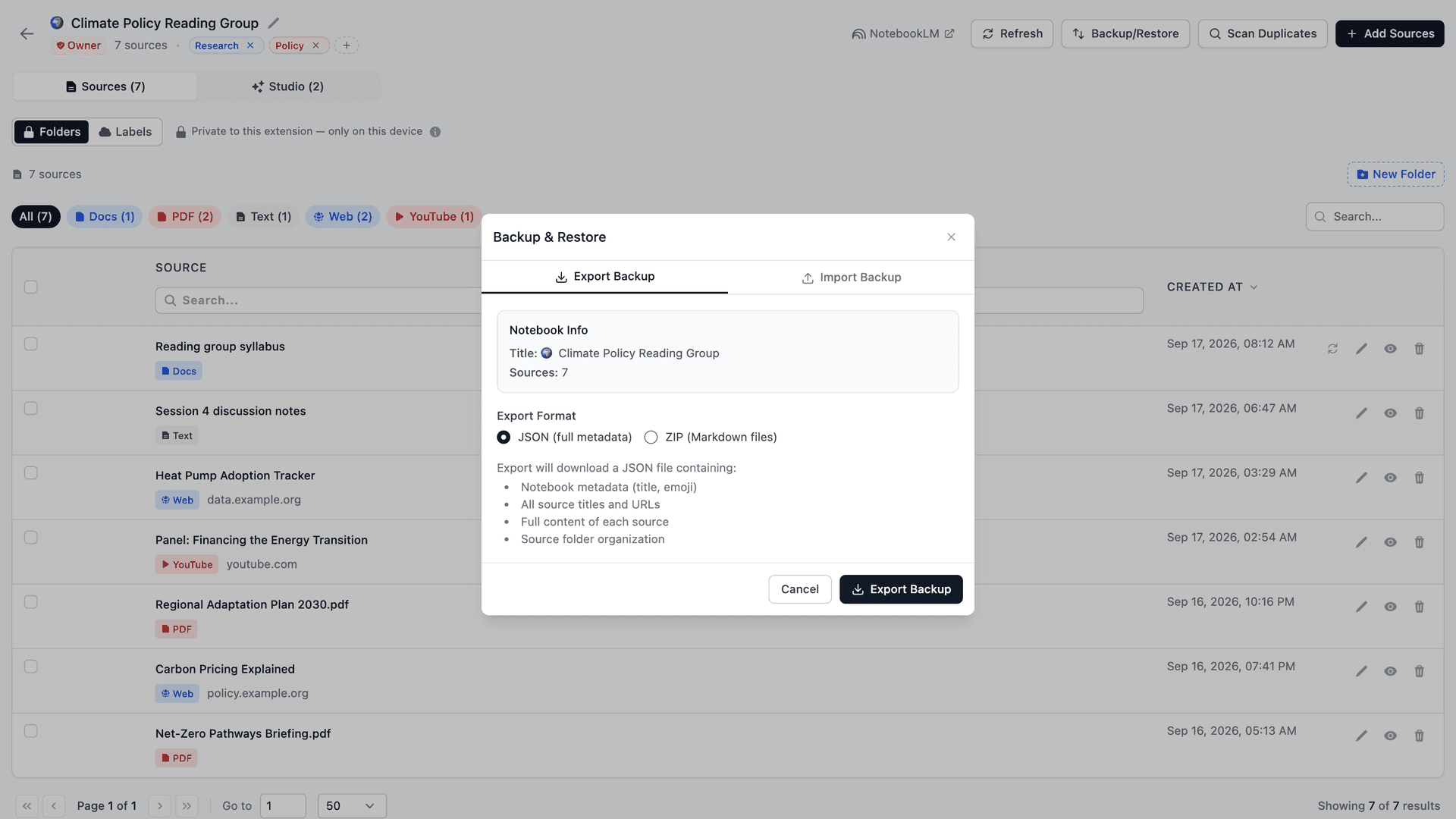Screen dimensions: 1456x819
Task: Open NotebookLM external link
Action: coord(903,34)
